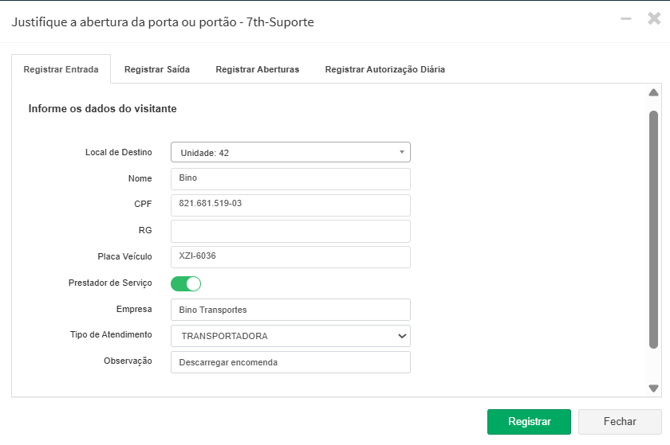This screenshot has height=445, width=670.
Task: Click the Placa Veículo field
Action: click(x=290, y=257)
